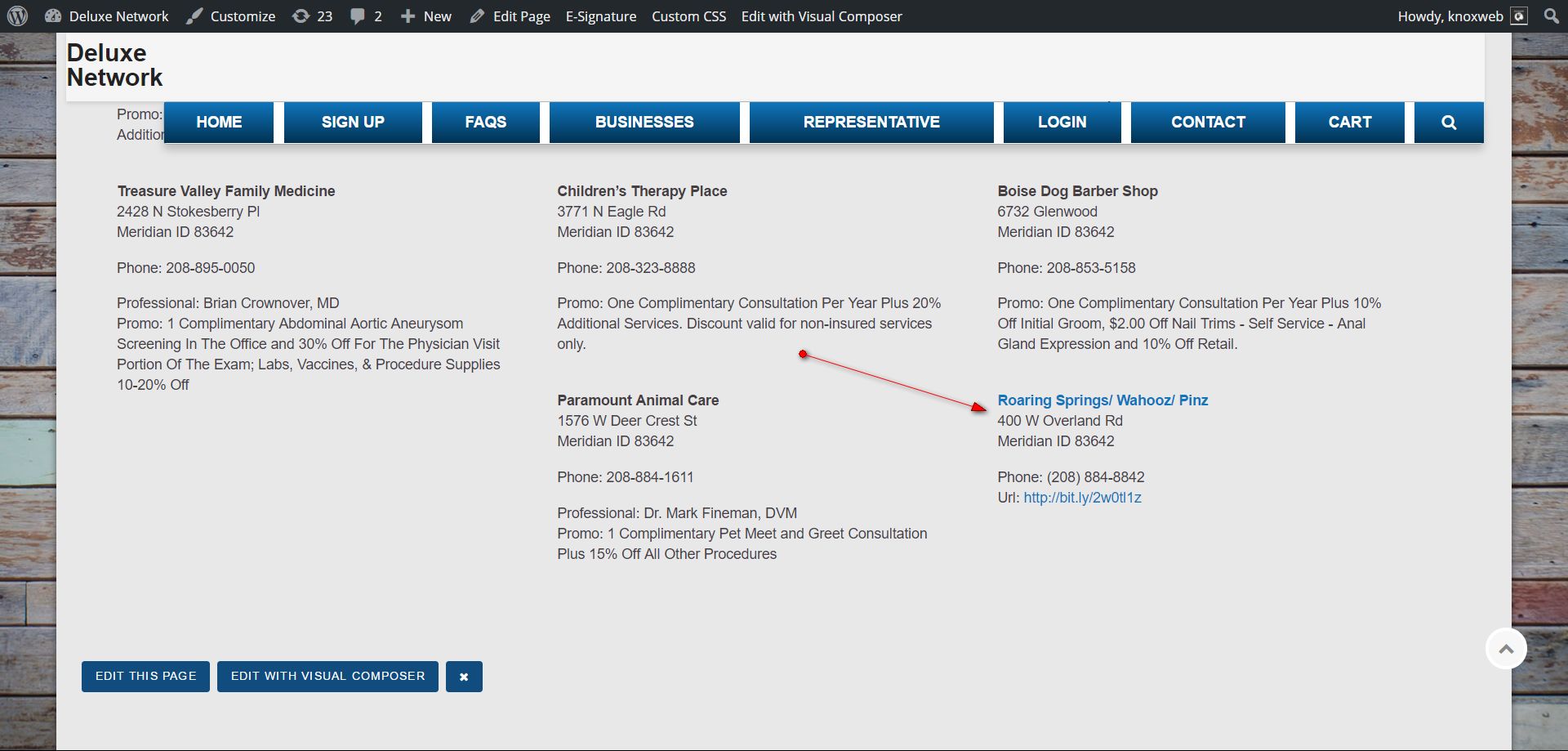Open Custom CSS in the admin bar

click(x=688, y=16)
